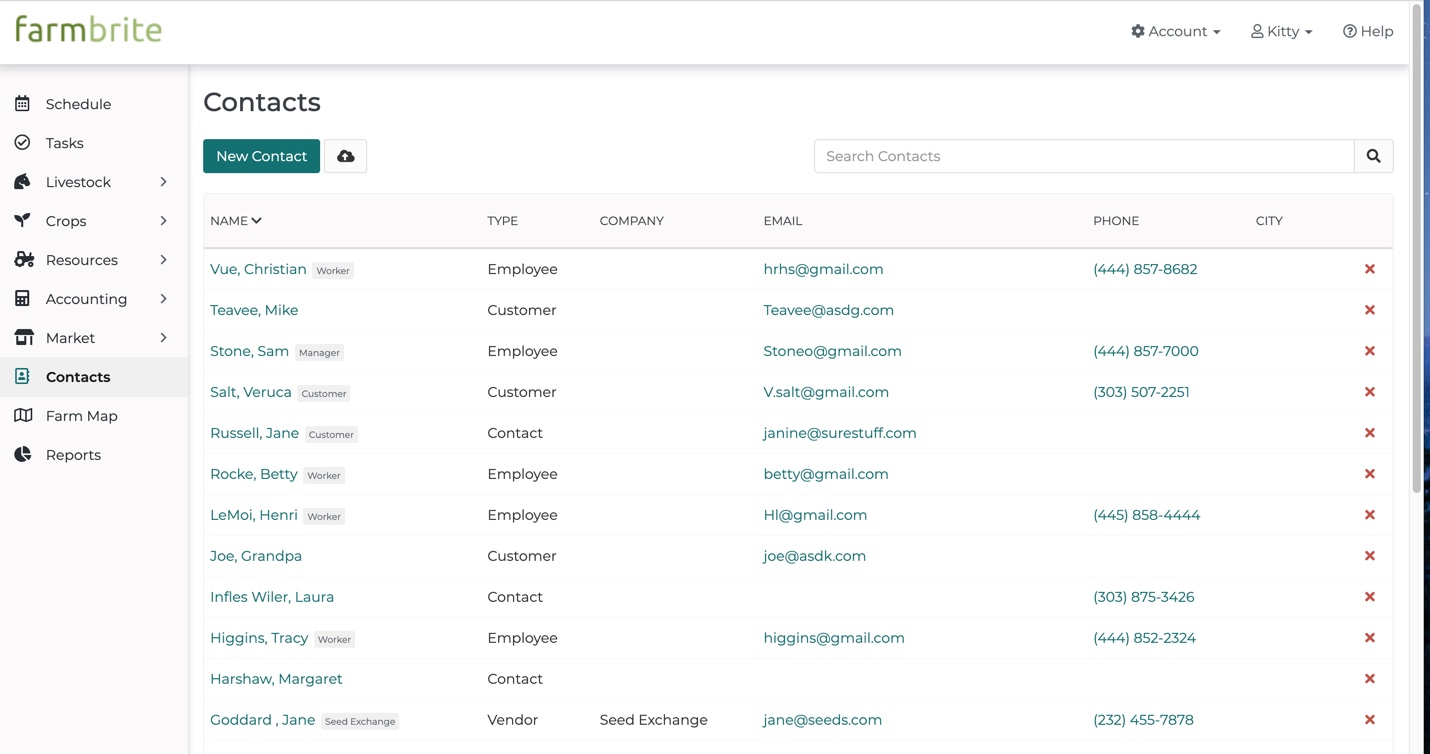The height and width of the screenshot is (754, 1430).
Task: Click the Search Contacts input field
Action: pyautogui.click(x=1084, y=156)
